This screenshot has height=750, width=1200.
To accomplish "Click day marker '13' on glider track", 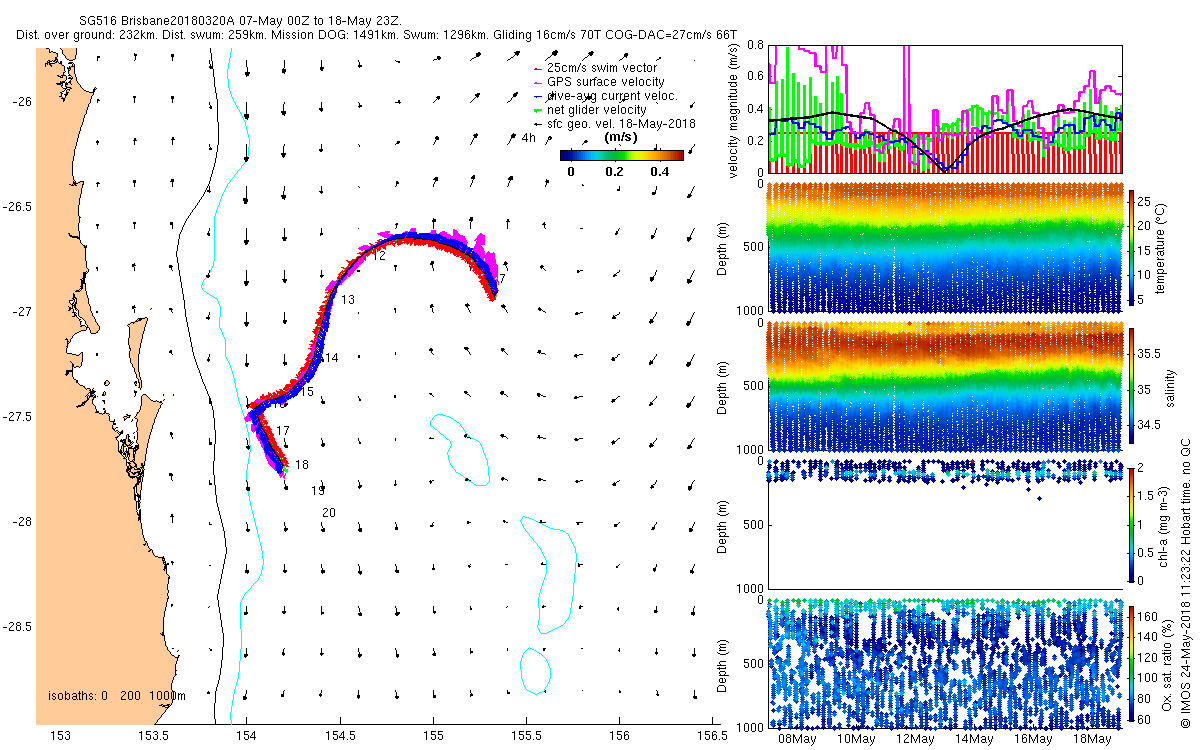I will (x=348, y=300).
